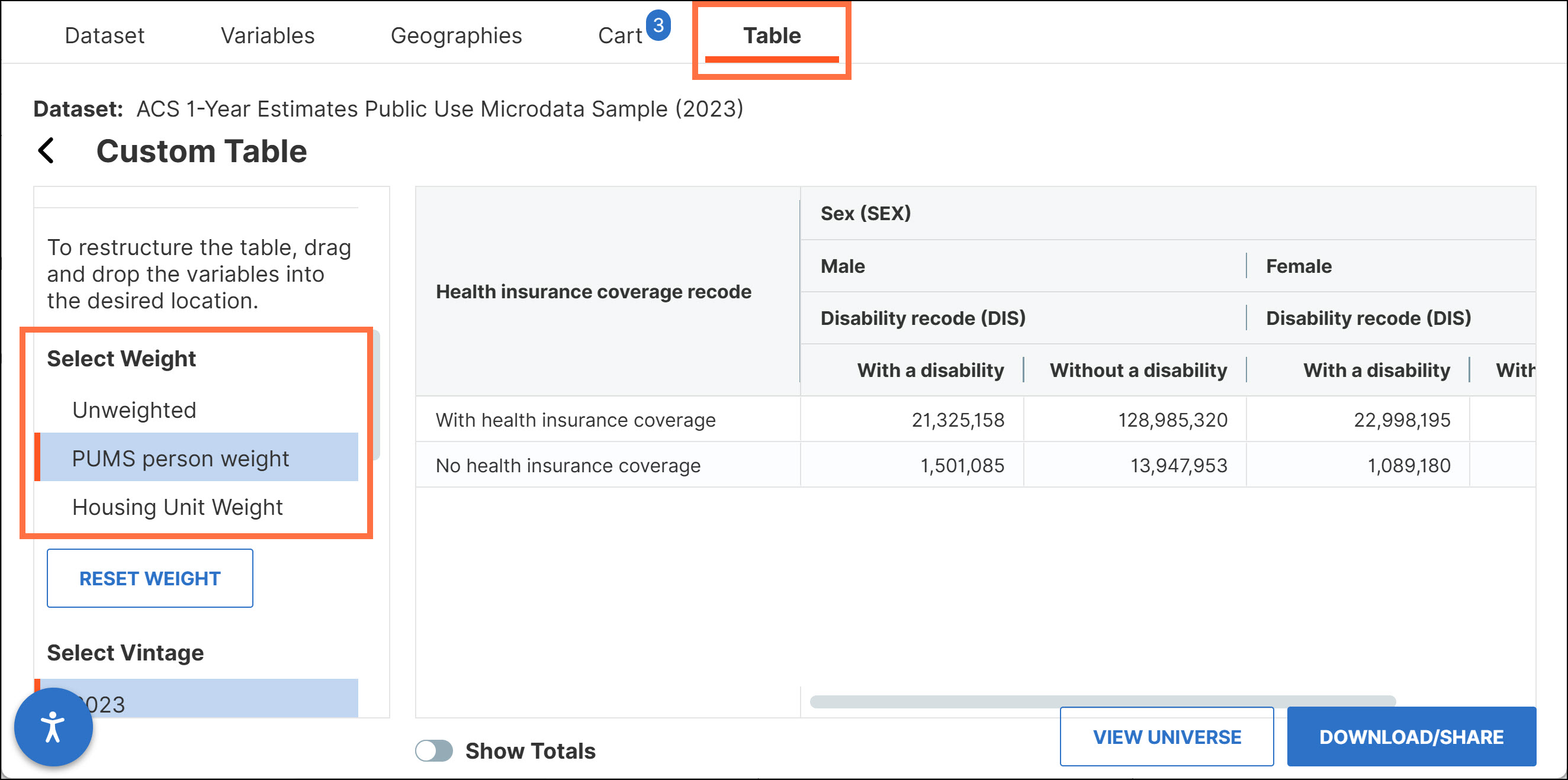Open the accessibility widget icon
Screen dimensions: 1568x780
click(53, 727)
